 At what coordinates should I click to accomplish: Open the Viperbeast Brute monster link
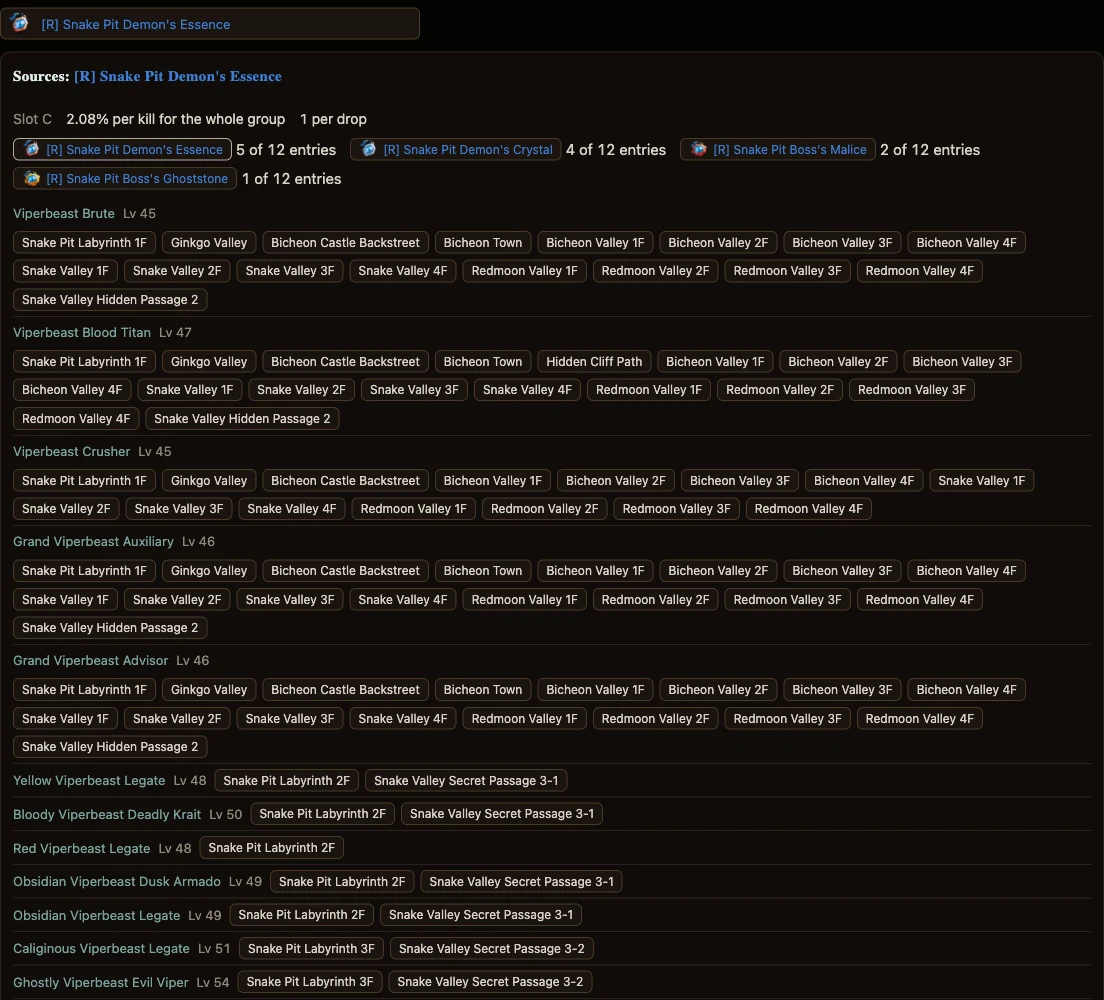[64, 213]
